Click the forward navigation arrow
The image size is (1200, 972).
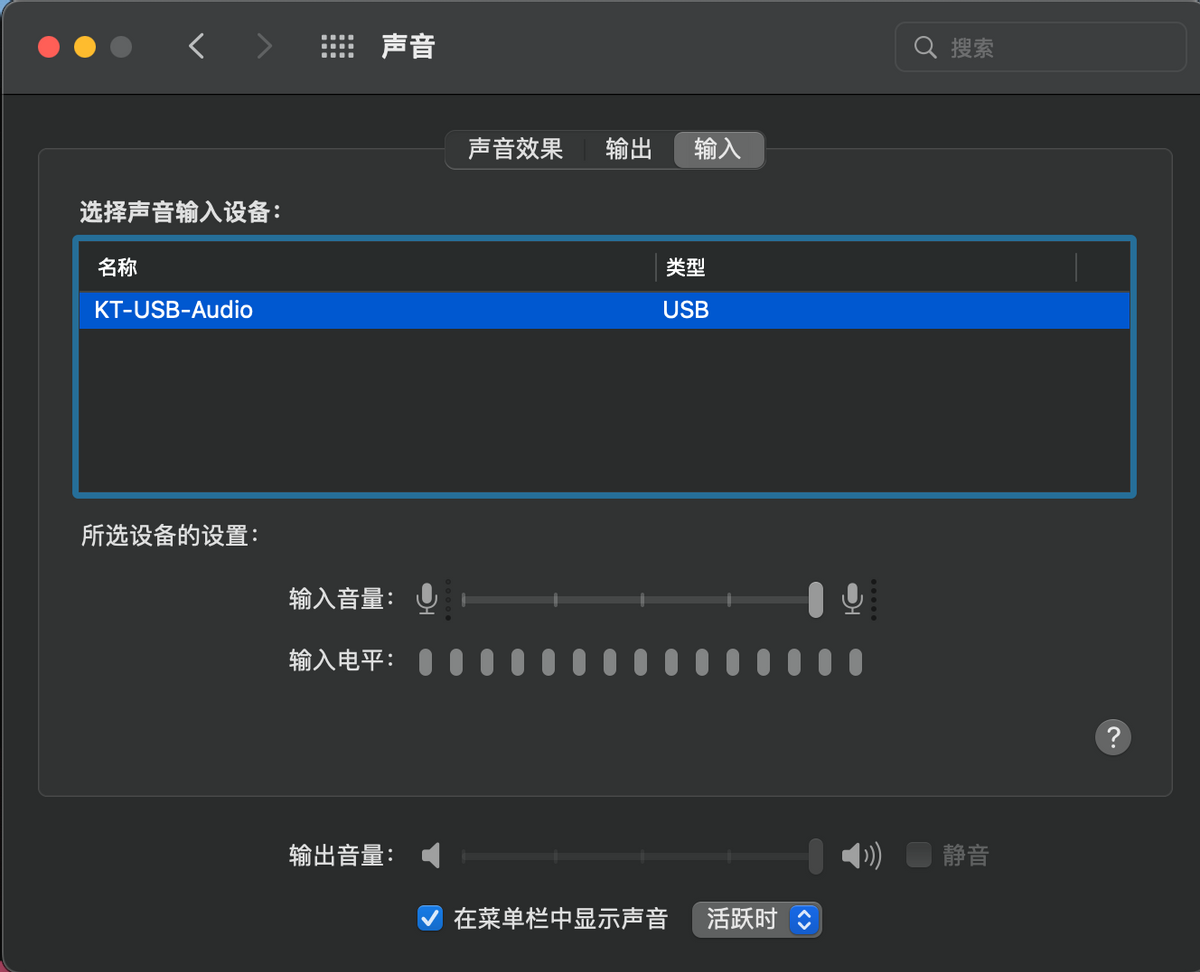(x=264, y=46)
